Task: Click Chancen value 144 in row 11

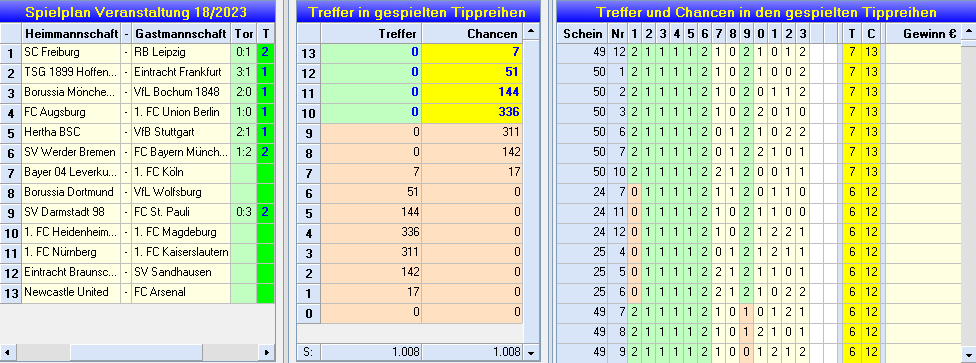Action: [x=472, y=92]
